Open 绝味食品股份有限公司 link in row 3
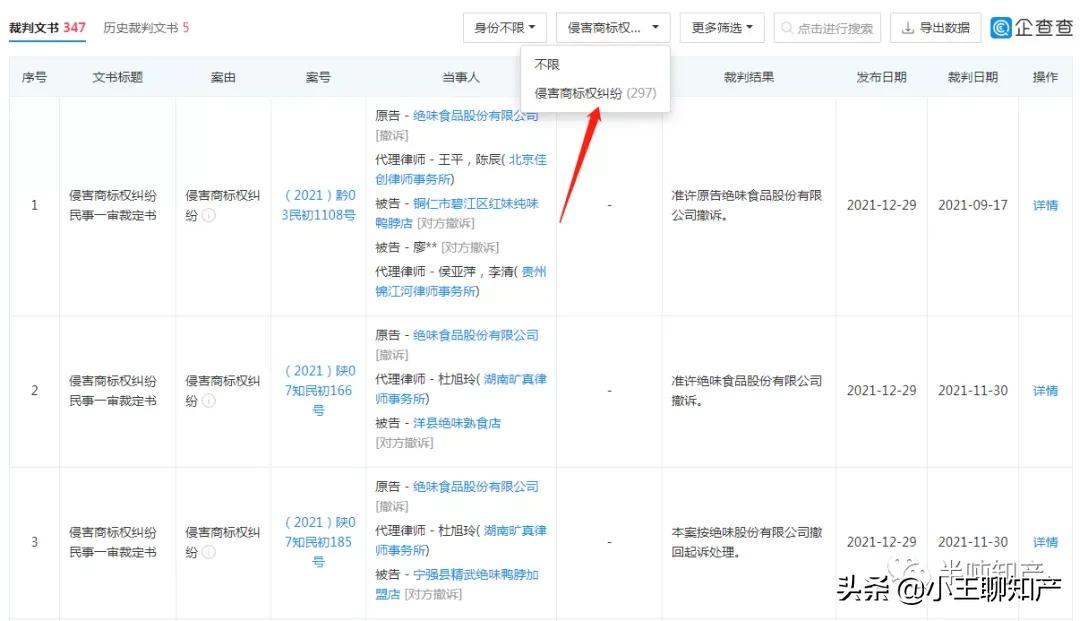Screen dimensions: 1080x621 click(x=476, y=487)
